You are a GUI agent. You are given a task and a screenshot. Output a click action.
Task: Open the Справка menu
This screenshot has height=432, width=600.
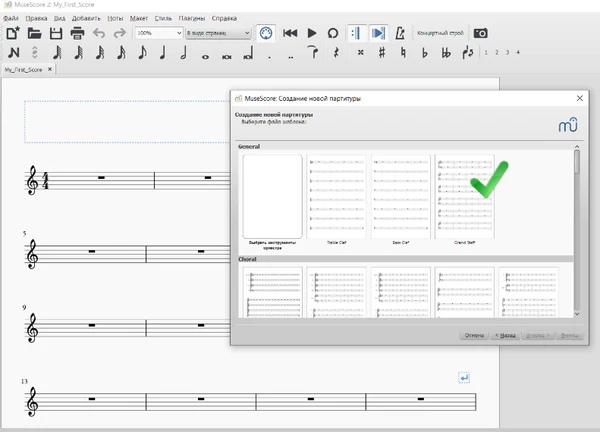pyautogui.click(x=224, y=18)
